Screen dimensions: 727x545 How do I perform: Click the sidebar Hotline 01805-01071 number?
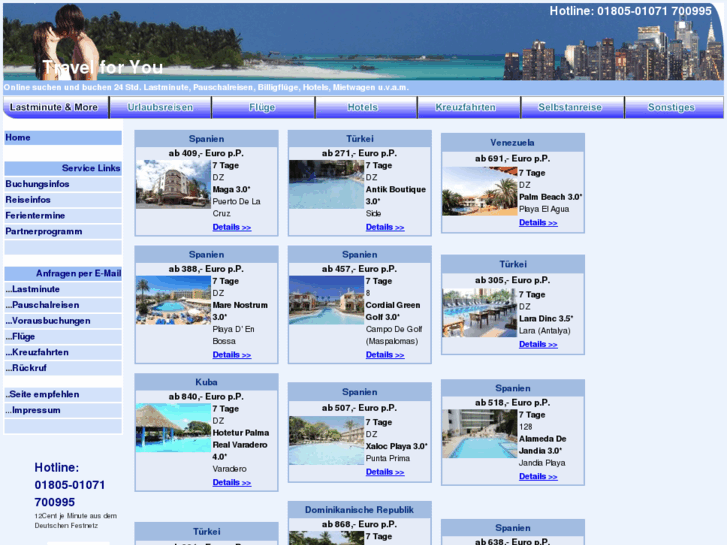[x=70, y=485]
